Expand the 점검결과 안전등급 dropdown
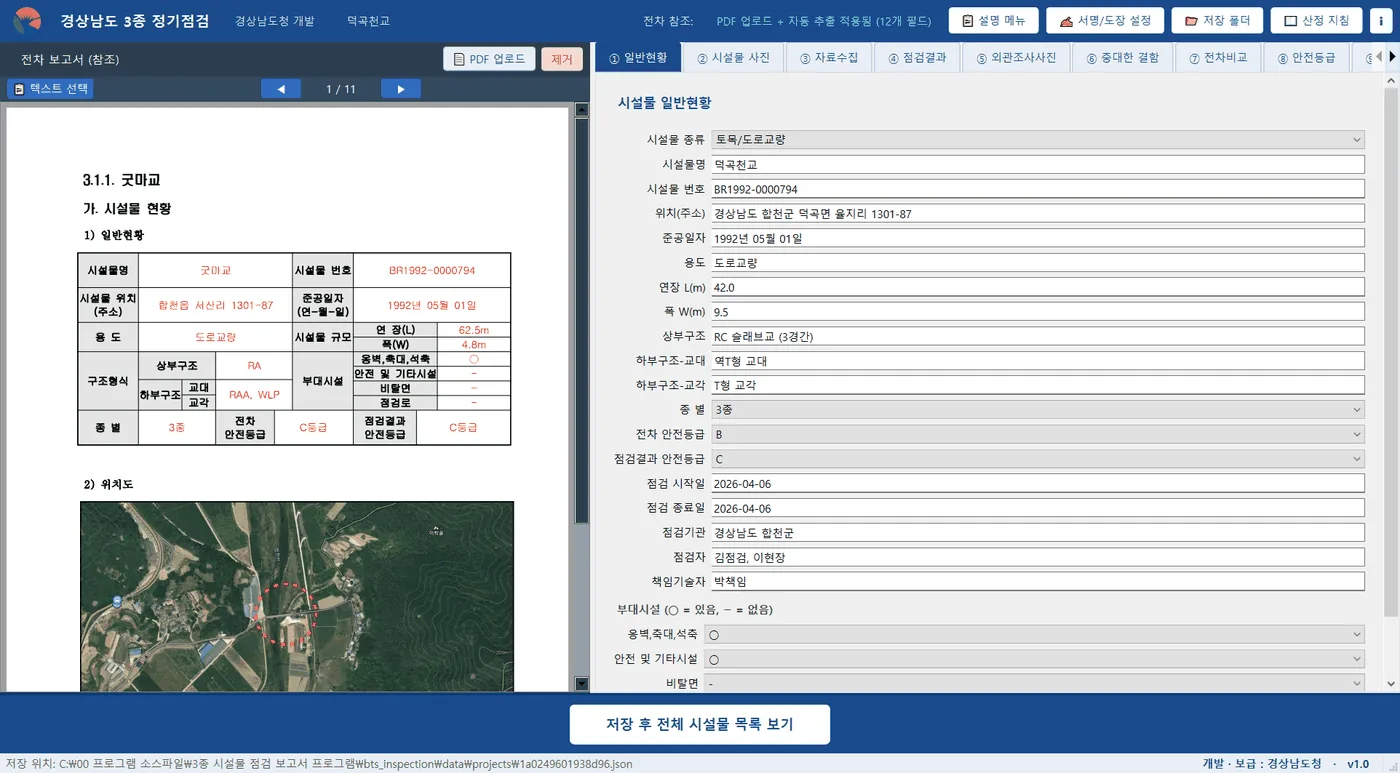1400x773 pixels. (x=1038, y=459)
